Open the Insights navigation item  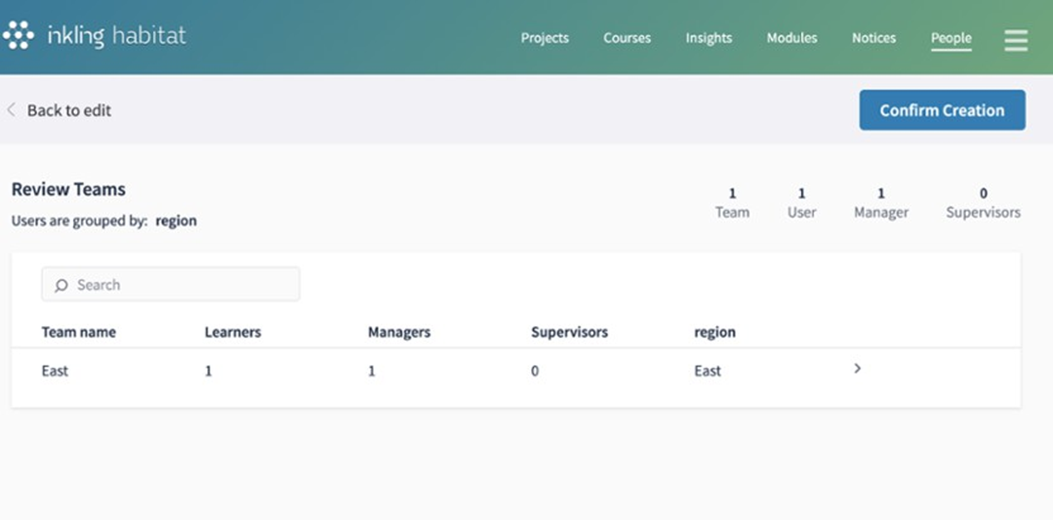point(708,38)
